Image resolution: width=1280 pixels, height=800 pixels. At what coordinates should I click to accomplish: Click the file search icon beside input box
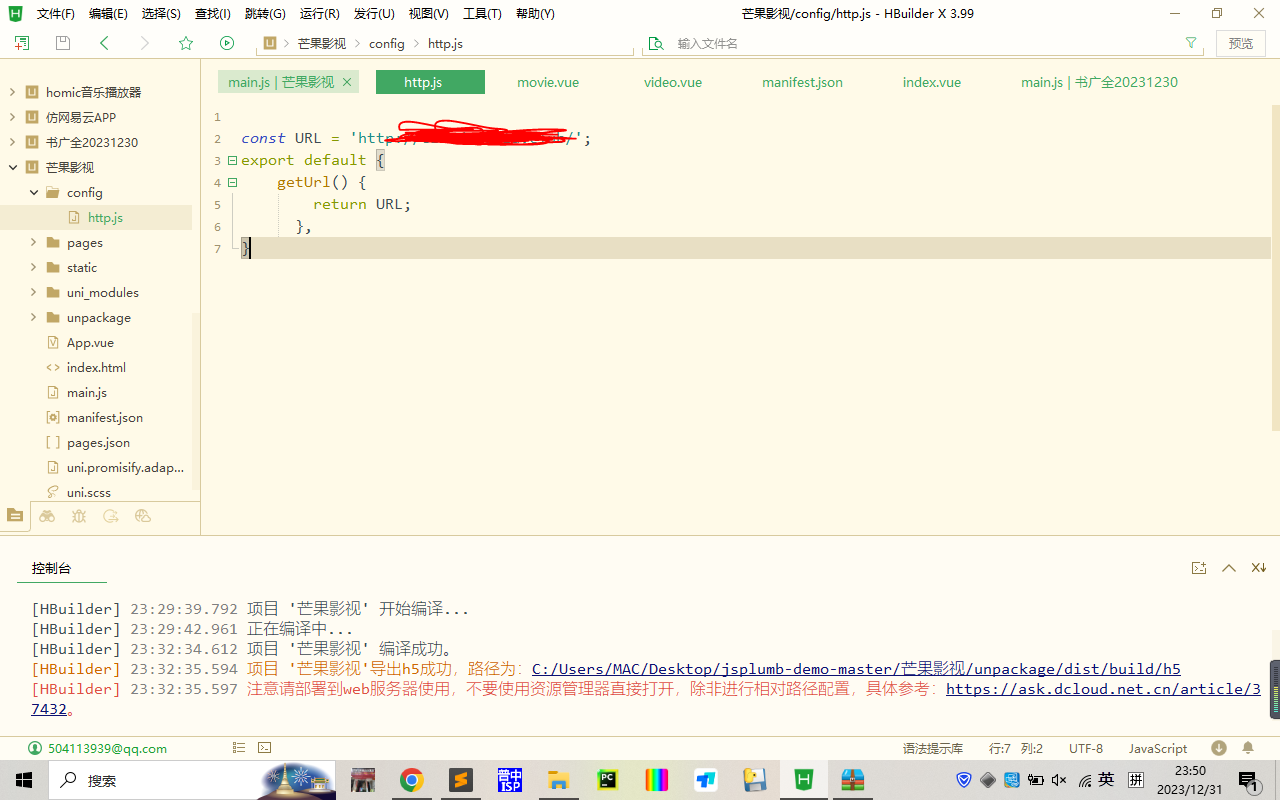pyautogui.click(x=656, y=43)
